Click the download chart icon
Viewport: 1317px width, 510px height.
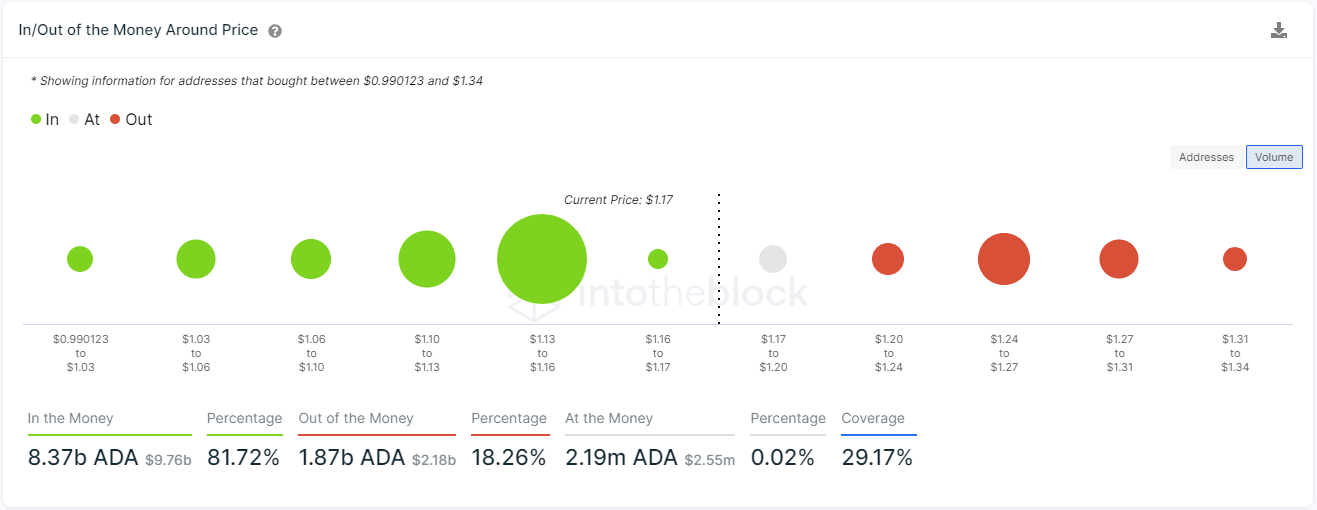click(x=1278, y=30)
